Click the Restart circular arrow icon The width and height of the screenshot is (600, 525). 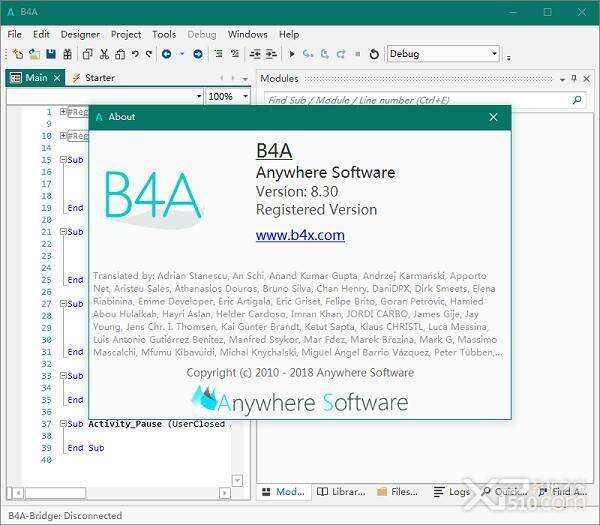(x=374, y=54)
